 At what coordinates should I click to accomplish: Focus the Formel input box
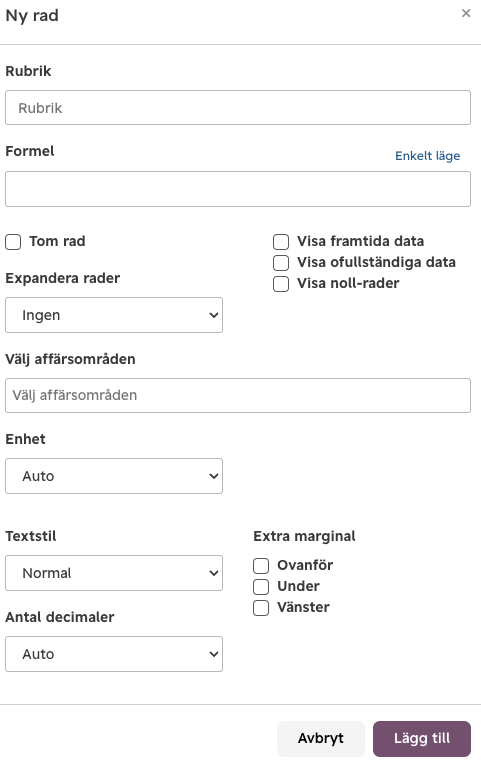coord(238,189)
